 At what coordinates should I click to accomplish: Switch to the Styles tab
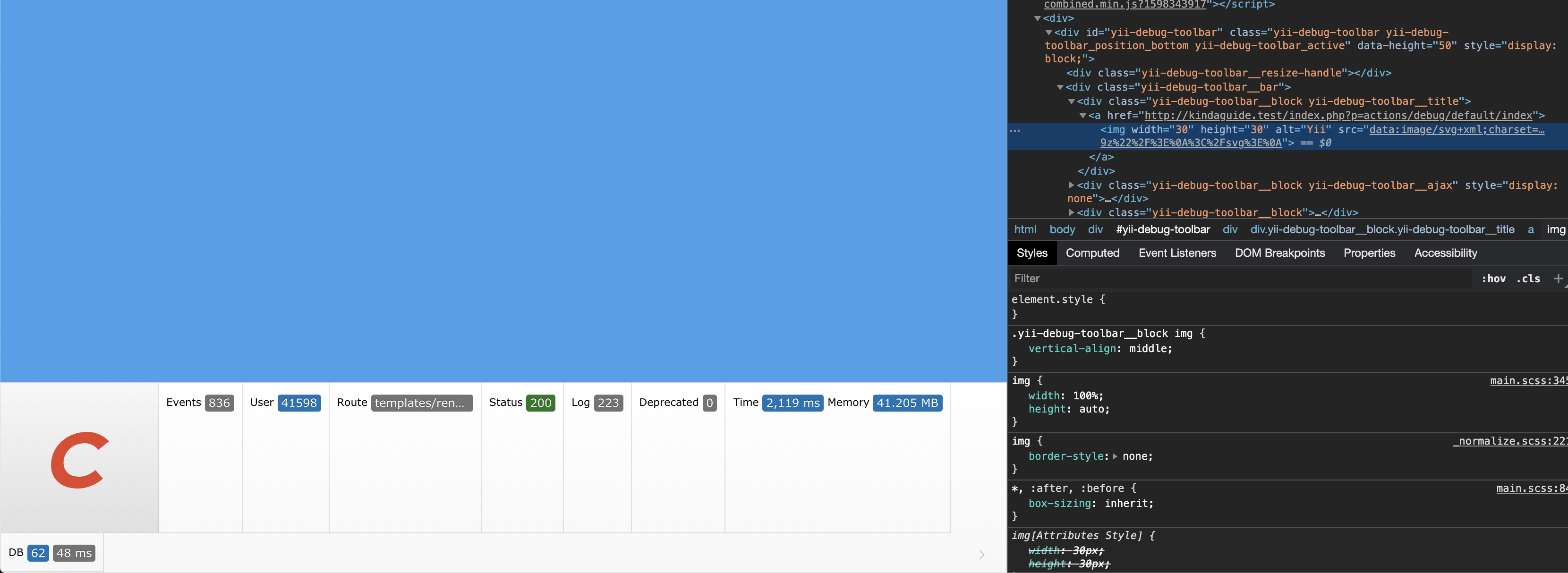[1032, 253]
